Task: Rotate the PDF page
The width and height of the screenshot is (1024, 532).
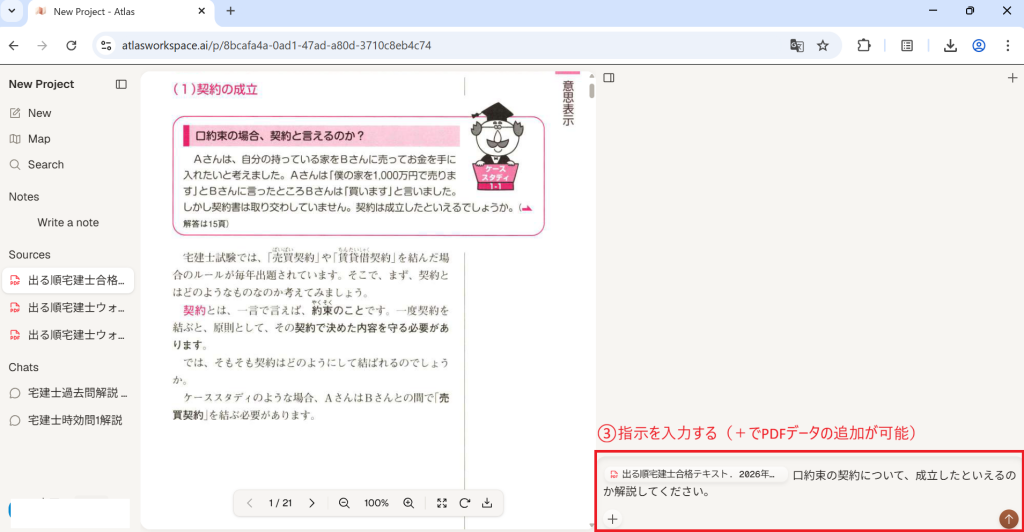Action: coord(465,503)
